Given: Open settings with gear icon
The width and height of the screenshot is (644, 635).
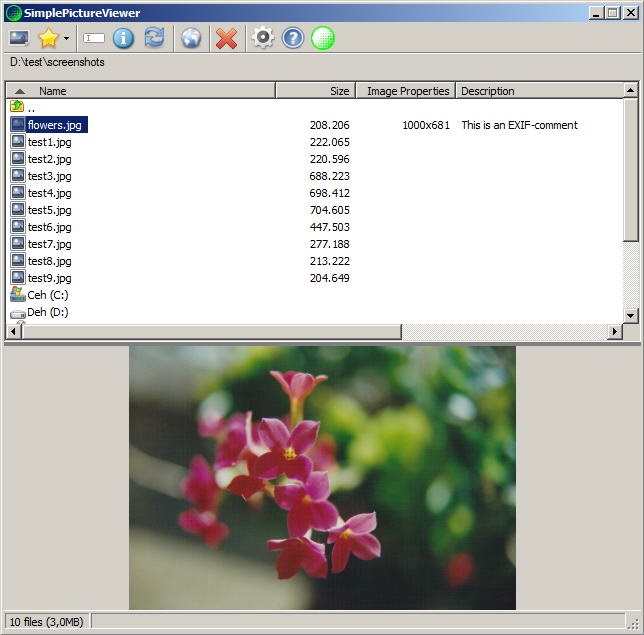Looking at the screenshot, I should [263, 38].
